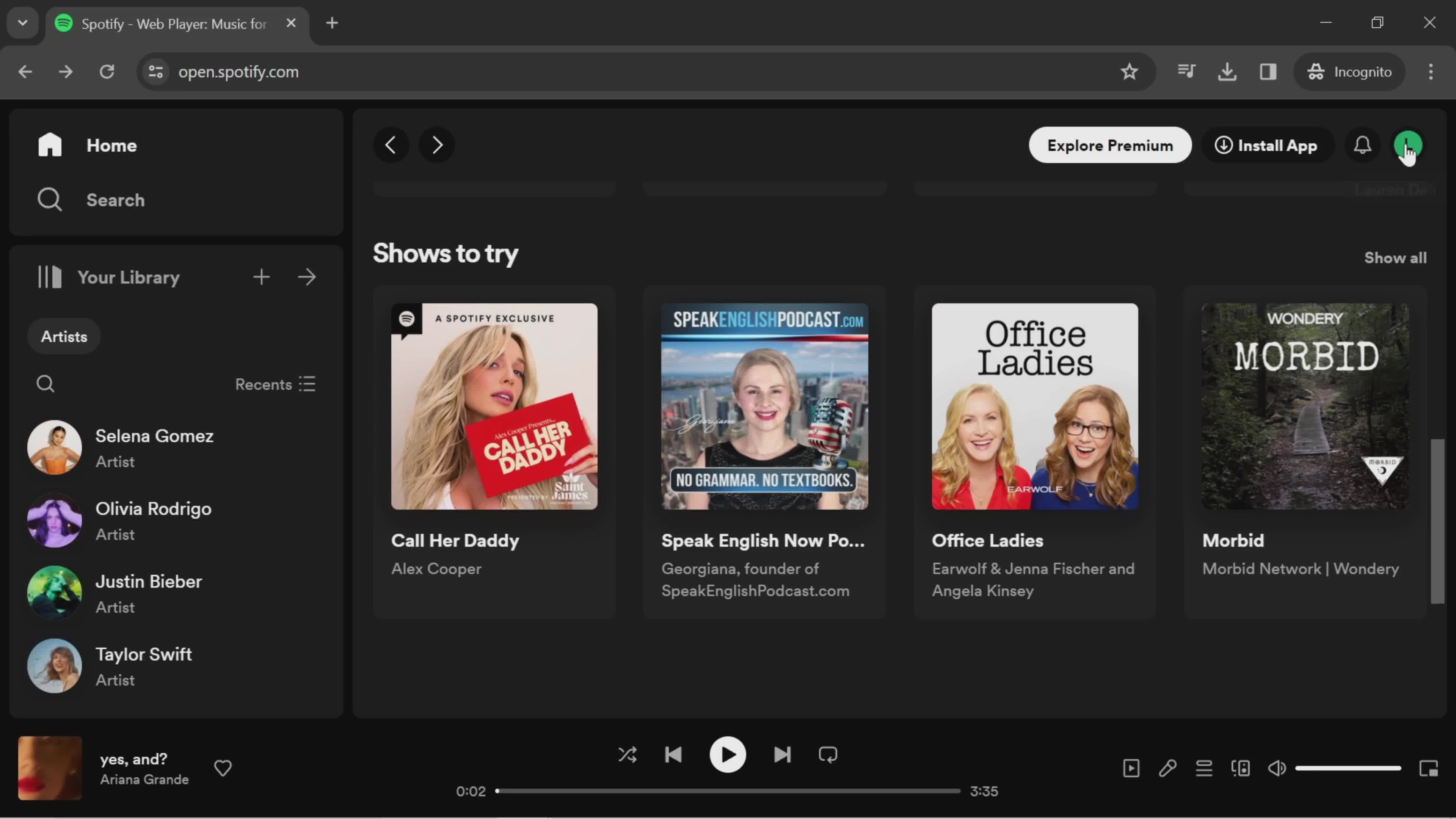Search within Your Library

tap(45, 384)
